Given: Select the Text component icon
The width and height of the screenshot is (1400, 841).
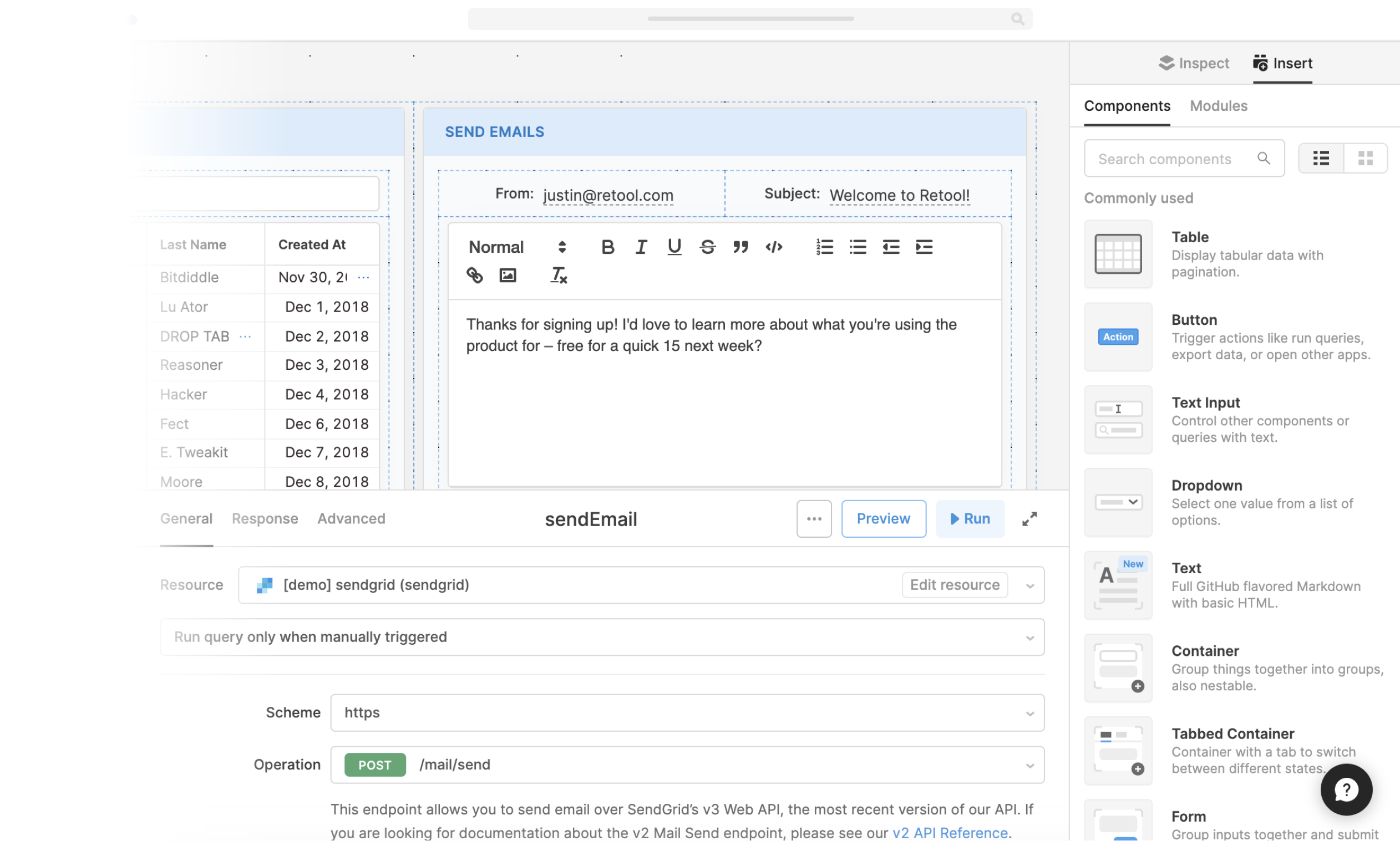Looking at the screenshot, I should pyautogui.click(x=1118, y=585).
